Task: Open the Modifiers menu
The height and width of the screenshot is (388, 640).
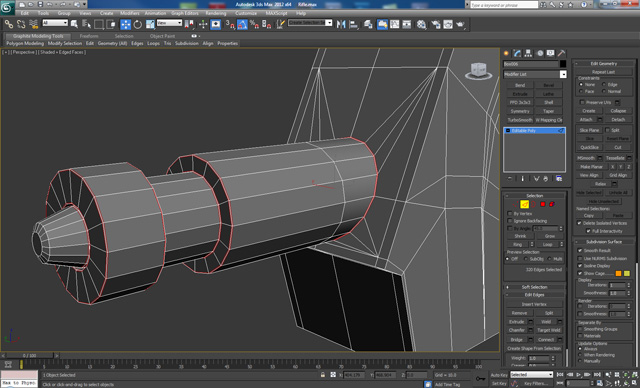Action: pyautogui.click(x=129, y=13)
